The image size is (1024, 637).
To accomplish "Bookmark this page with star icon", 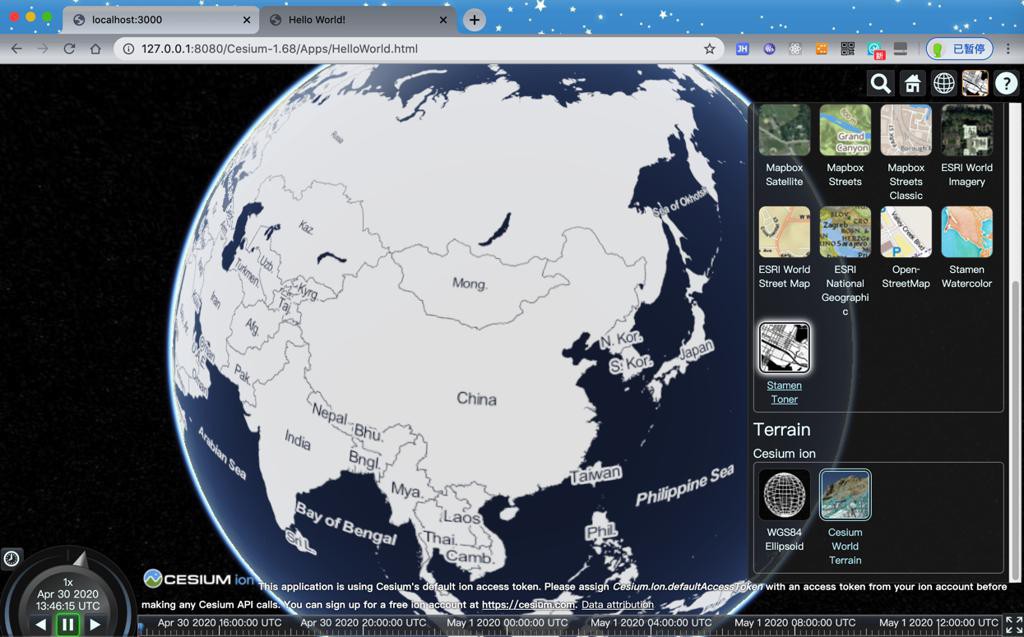I will tap(709, 49).
